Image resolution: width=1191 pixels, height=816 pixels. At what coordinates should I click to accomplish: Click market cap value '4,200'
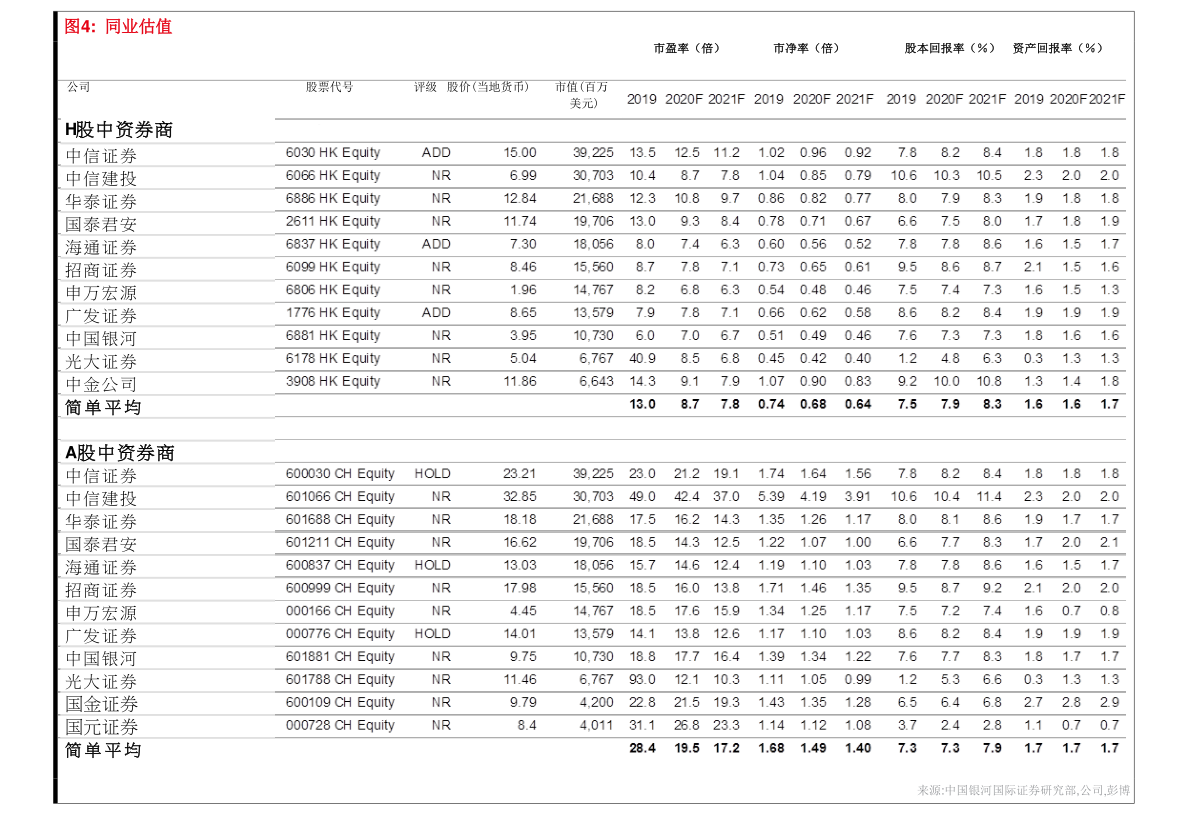click(596, 702)
